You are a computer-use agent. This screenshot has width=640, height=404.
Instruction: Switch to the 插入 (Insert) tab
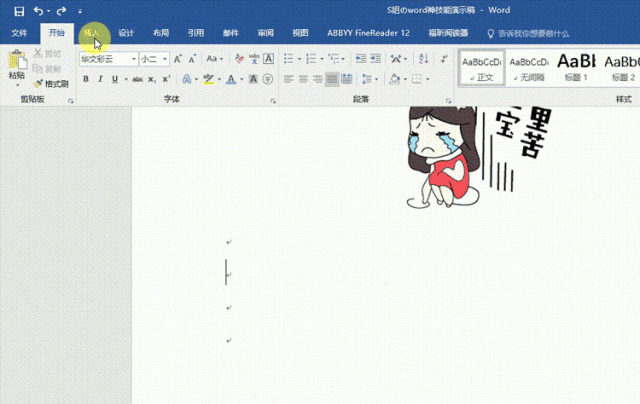[x=91, y=33]
